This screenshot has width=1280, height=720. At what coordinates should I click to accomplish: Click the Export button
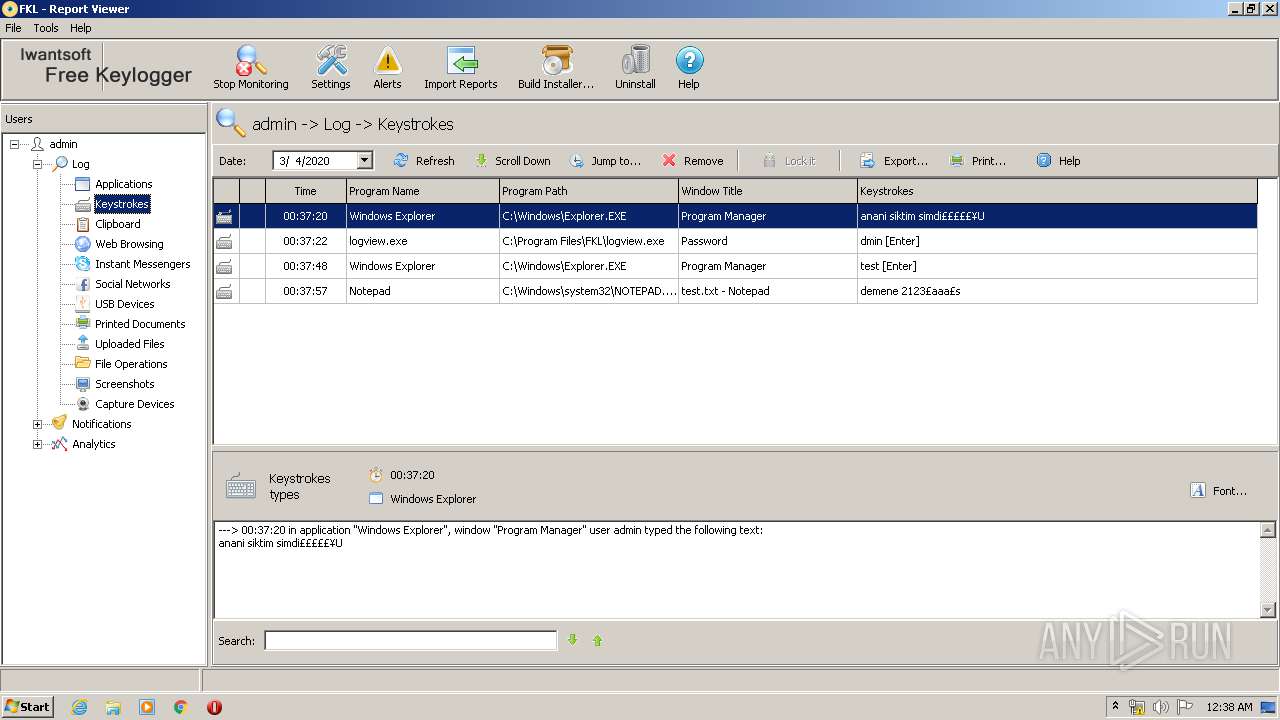(894, 160)
